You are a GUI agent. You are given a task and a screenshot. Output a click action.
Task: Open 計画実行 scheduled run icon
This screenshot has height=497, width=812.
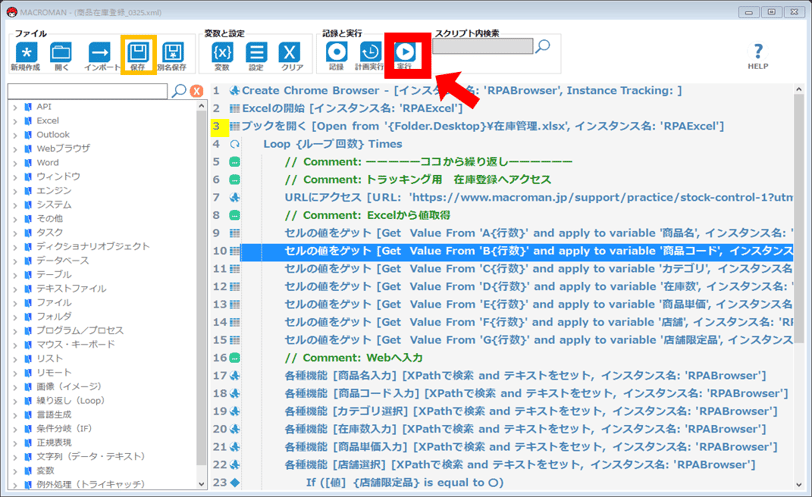(x=370, y=52)
